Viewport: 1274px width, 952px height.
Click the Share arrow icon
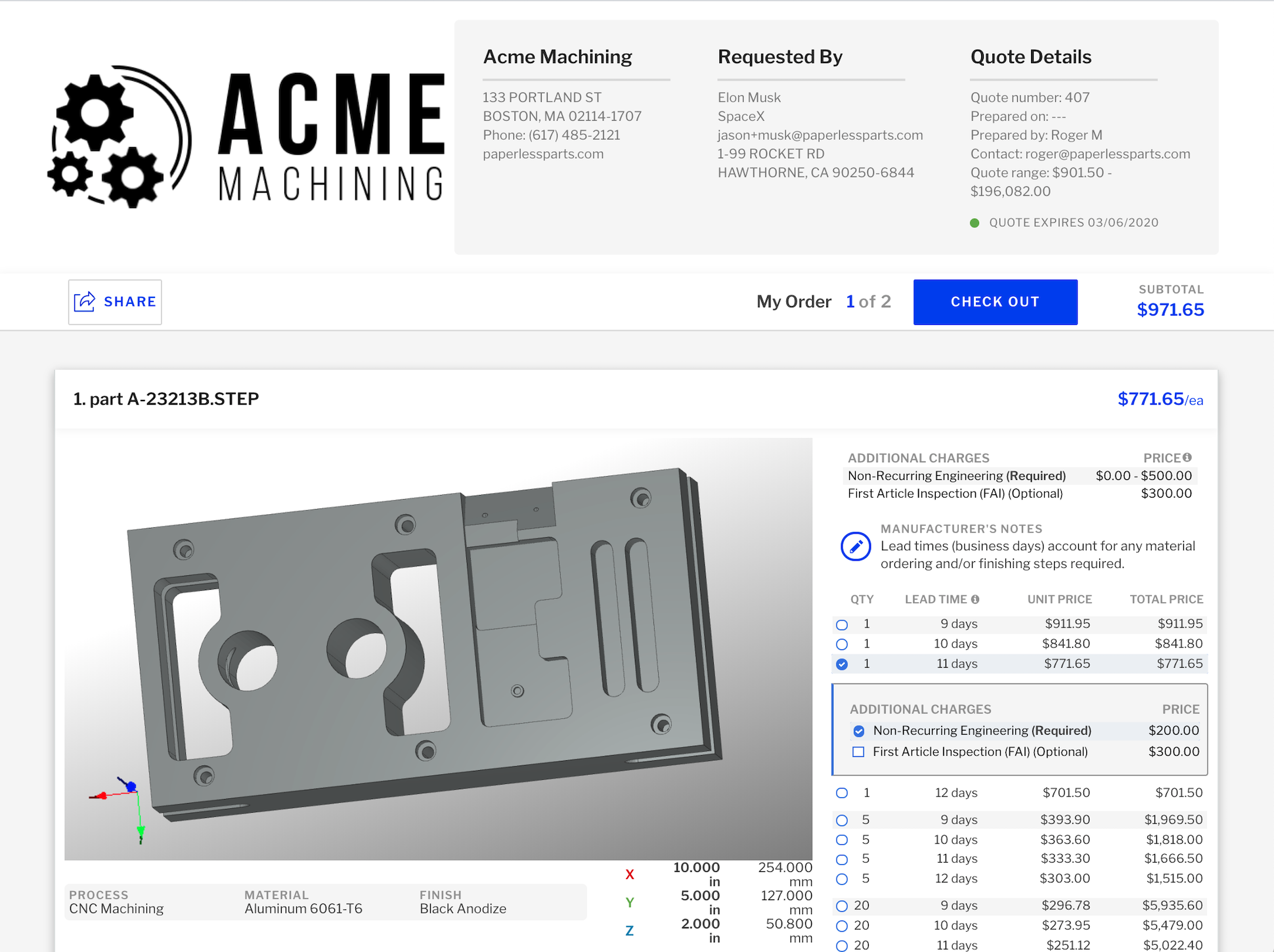[85, 301]
